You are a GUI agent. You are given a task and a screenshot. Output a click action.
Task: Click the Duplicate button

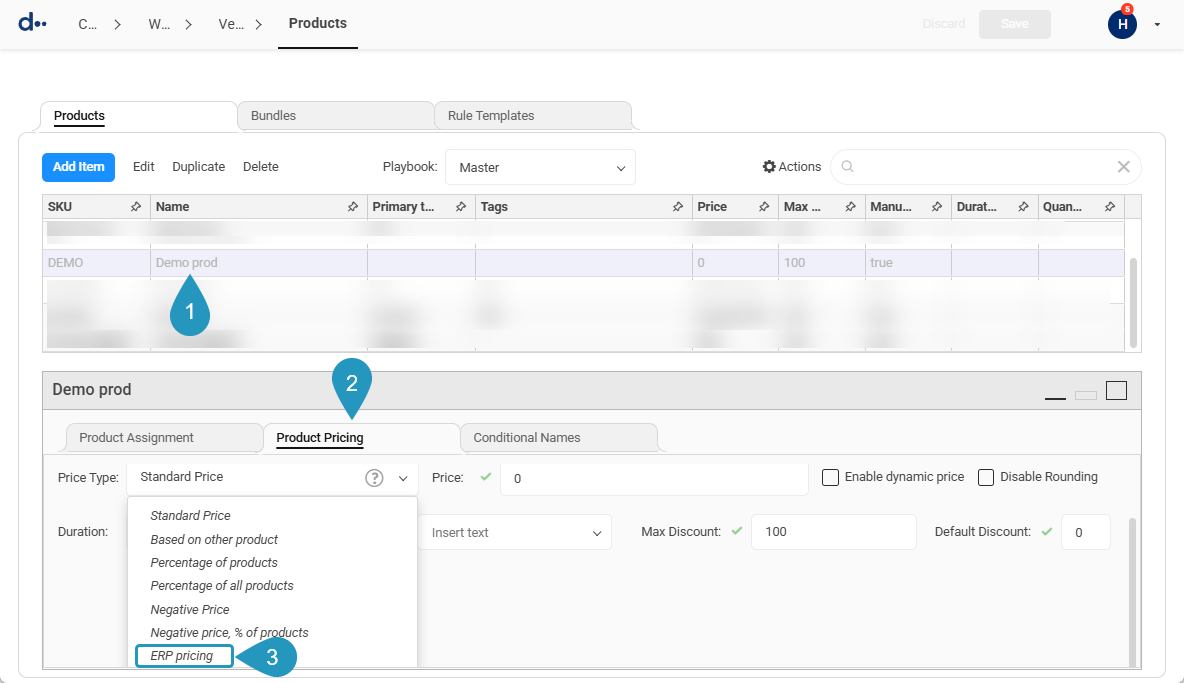199,167
